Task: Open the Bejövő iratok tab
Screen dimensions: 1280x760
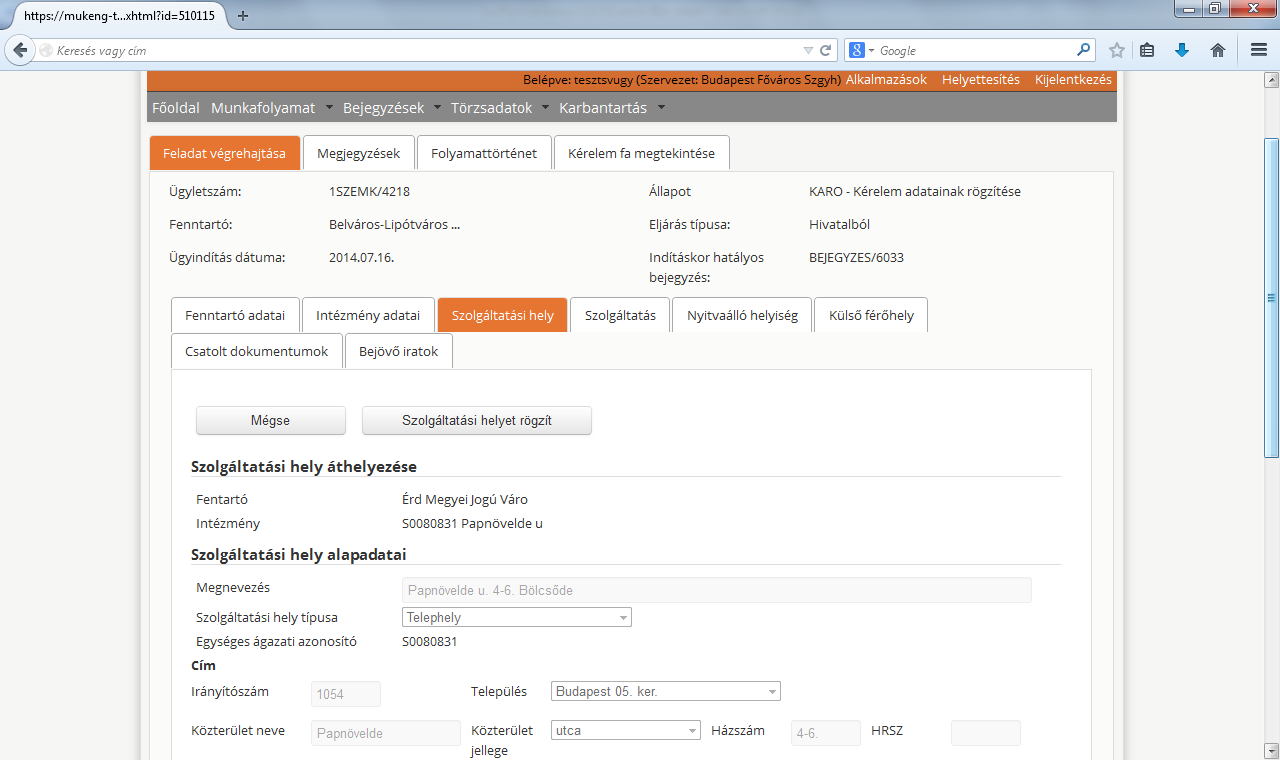Action: [x=398, y=351]
